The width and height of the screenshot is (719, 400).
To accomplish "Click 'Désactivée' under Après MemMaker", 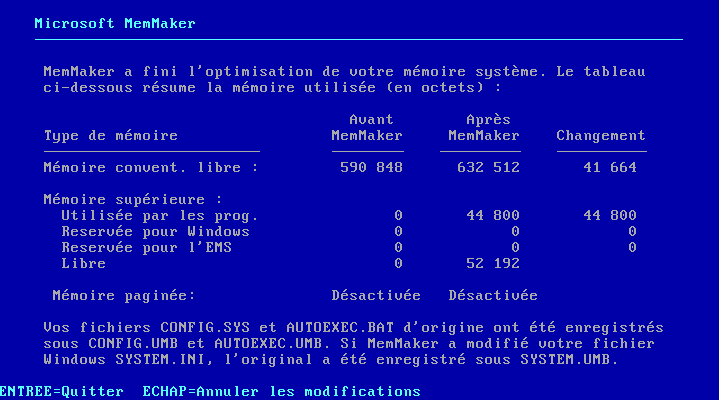I will pyautogui.click(x=493, y=295).
